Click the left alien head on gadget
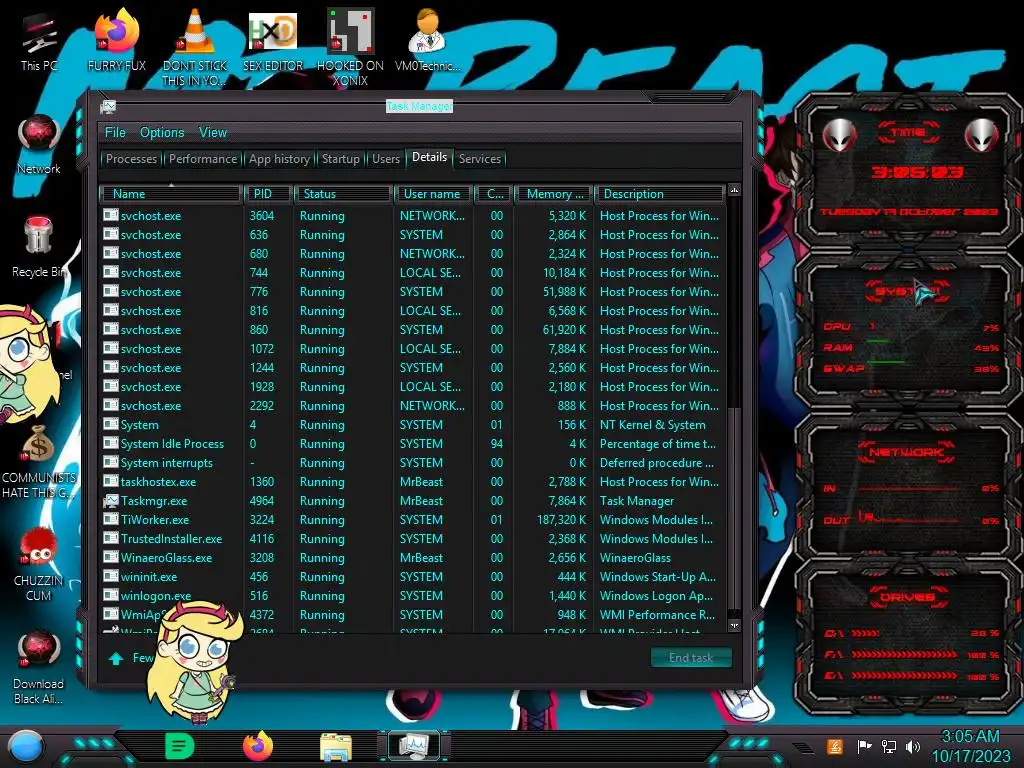Viewport: 1024px width, 768px height. [839, 136]
